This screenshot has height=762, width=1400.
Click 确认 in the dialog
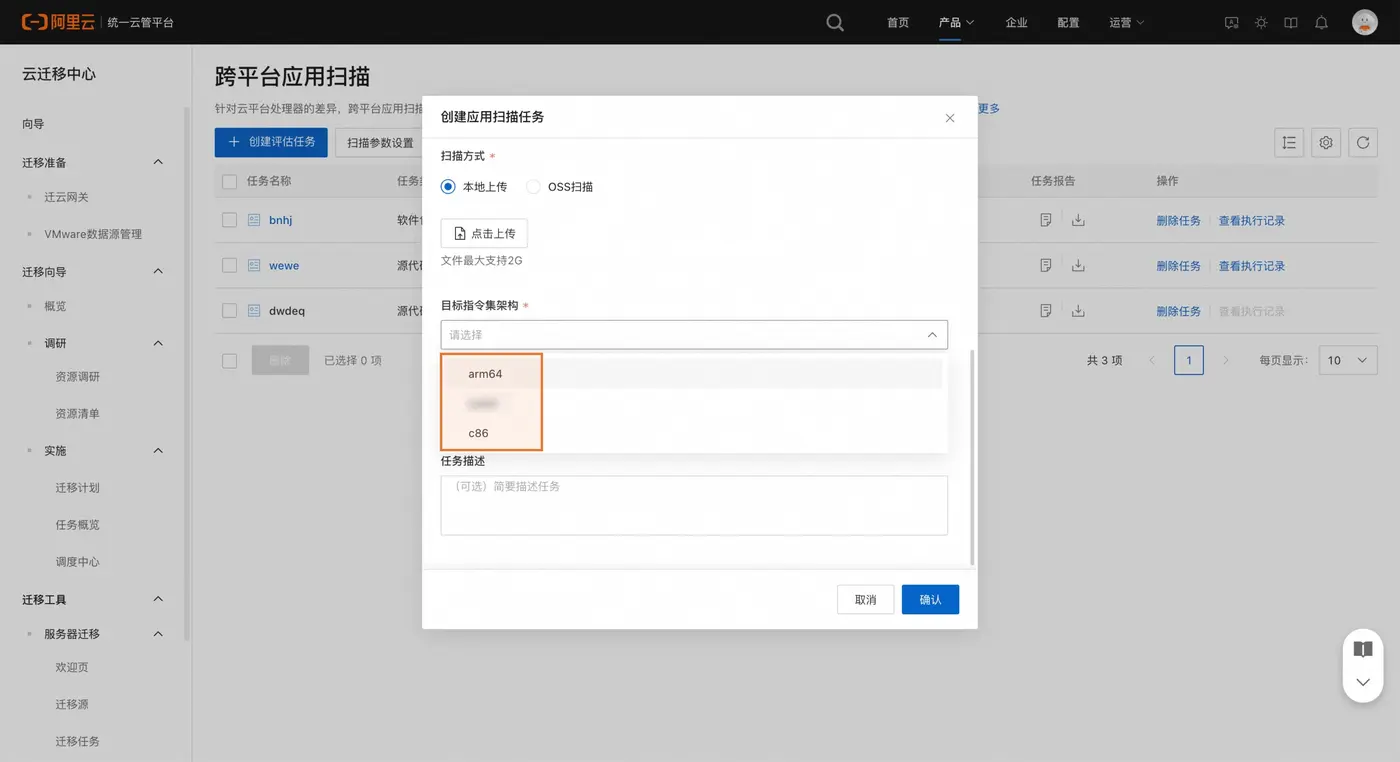coord(930,599)
